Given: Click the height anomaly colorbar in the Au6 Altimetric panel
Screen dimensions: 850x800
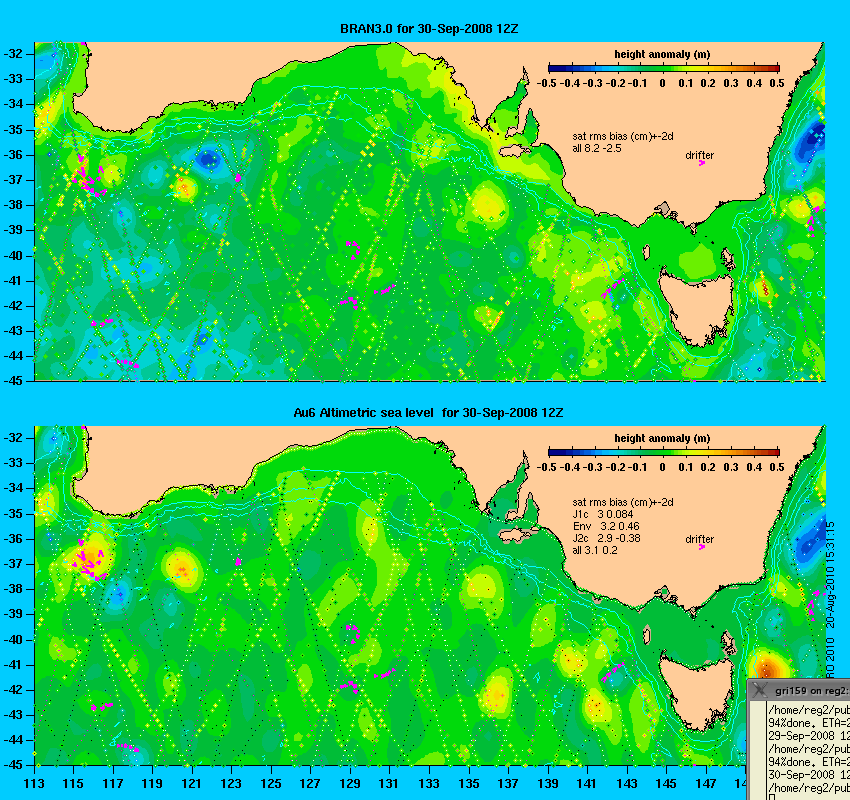Looking at the screenshot, I should pos(664,452).
